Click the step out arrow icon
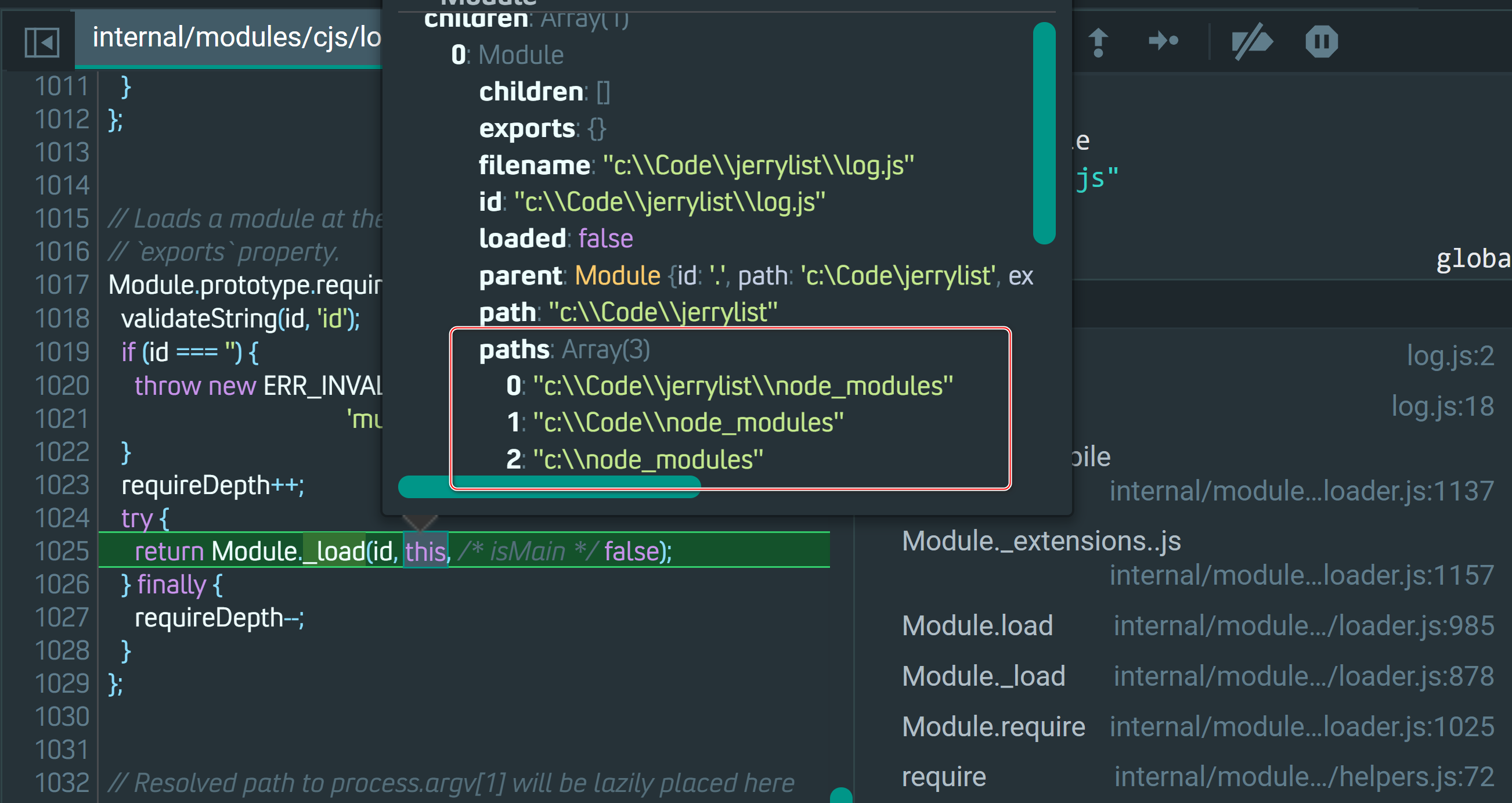Viewport: 1512px width, 803px height. click(1098, 42)
